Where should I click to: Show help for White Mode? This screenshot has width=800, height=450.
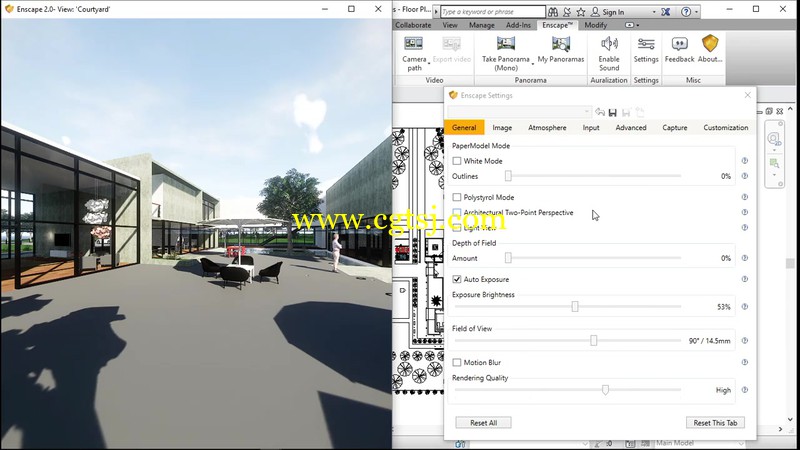click(744, 161)
